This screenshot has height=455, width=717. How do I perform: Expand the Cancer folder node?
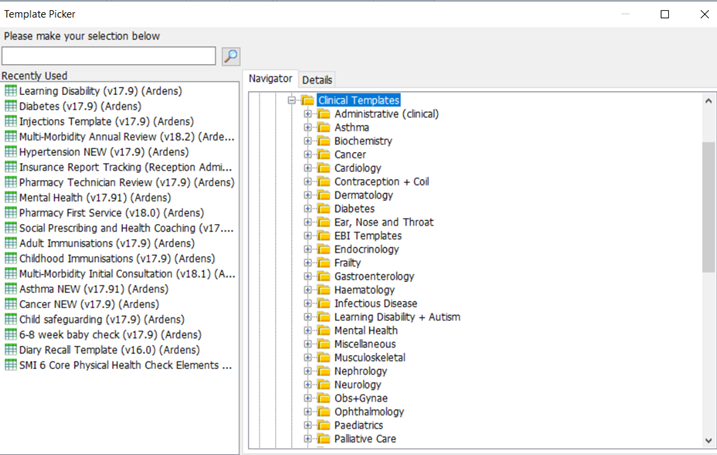(308, 155)
